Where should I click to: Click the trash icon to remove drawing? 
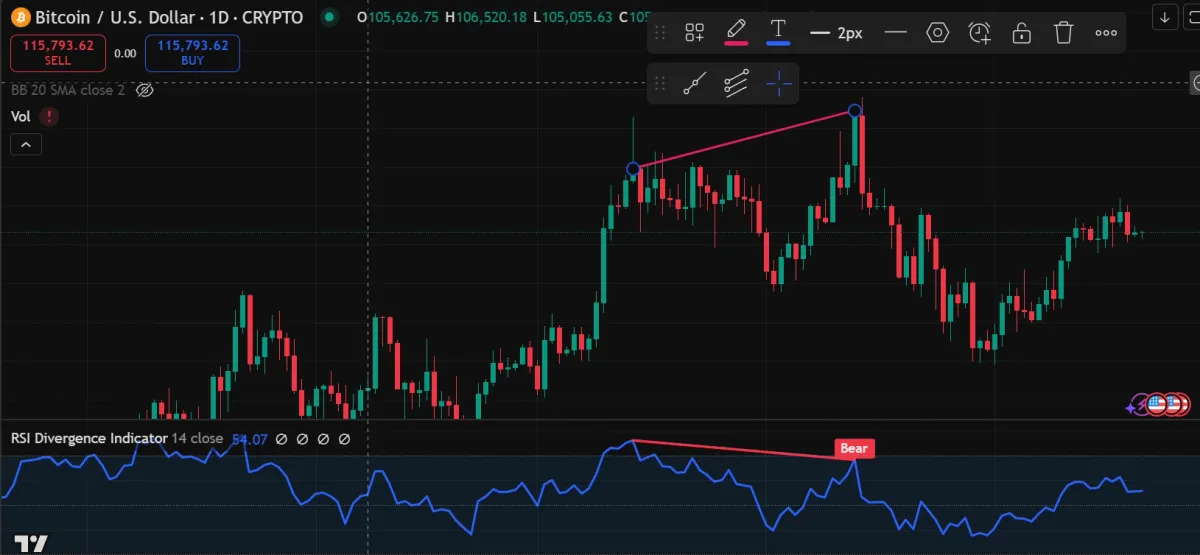[x=1063, y=33]
